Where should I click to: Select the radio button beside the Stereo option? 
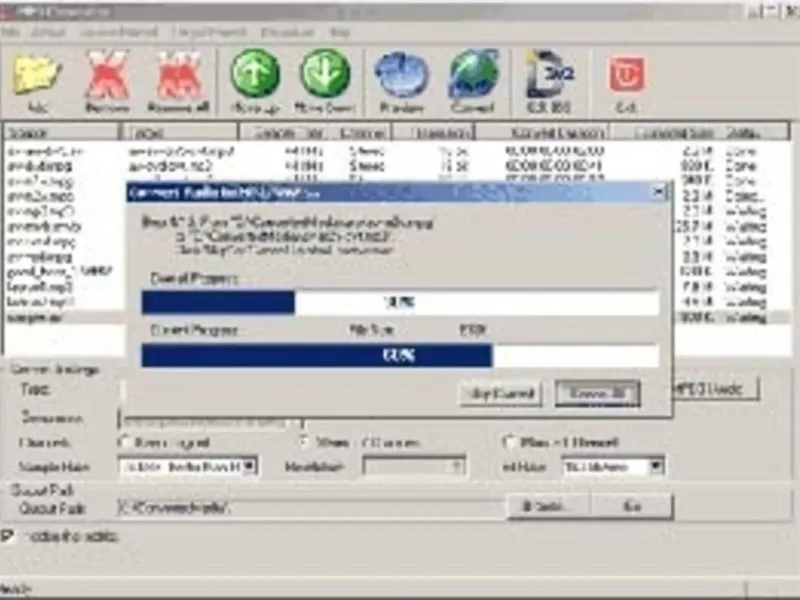305,441
